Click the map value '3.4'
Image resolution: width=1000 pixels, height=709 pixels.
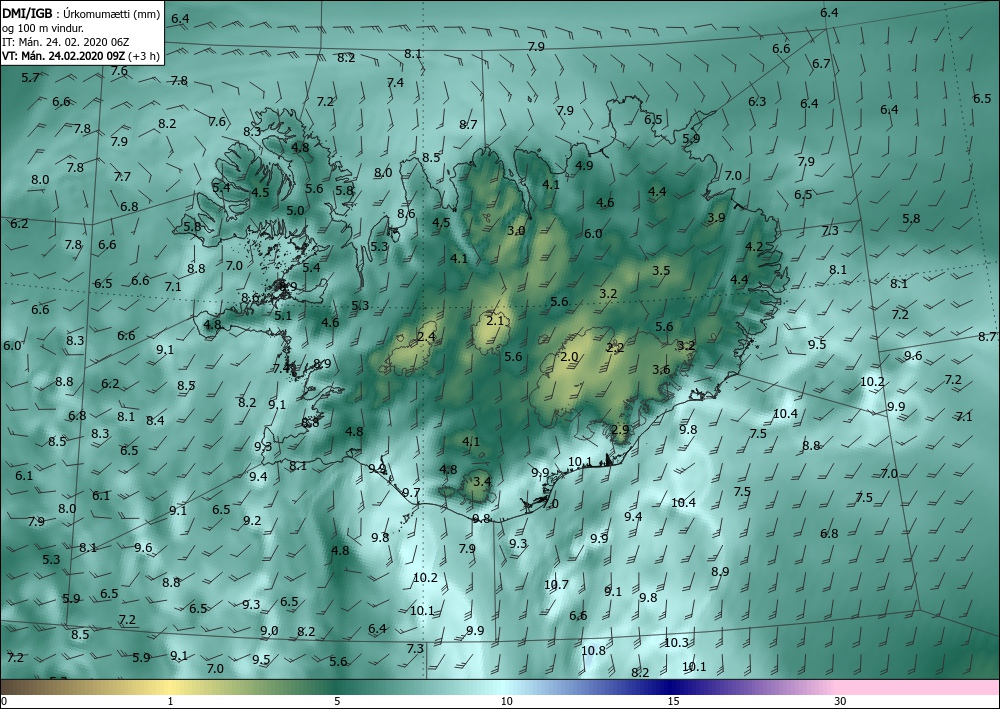[x=482, y=481]
